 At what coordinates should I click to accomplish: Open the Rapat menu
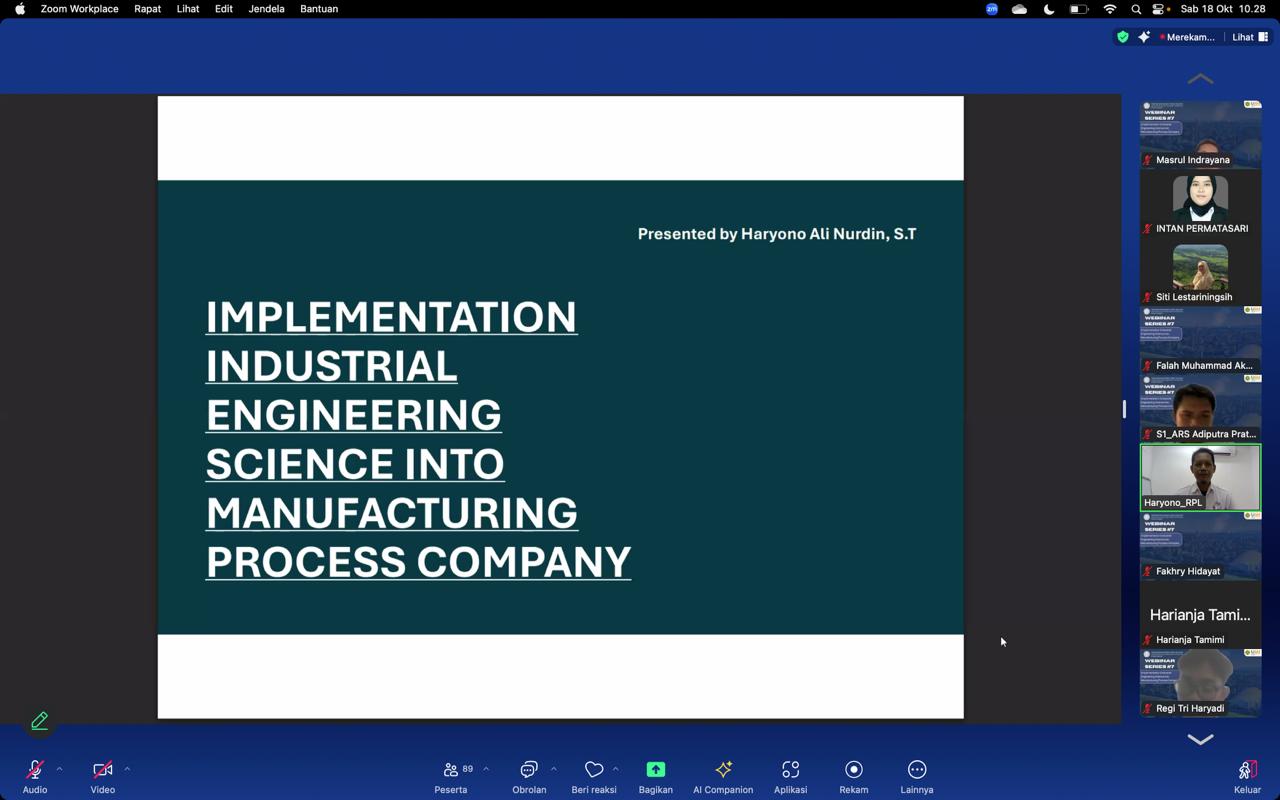(147, 9)
